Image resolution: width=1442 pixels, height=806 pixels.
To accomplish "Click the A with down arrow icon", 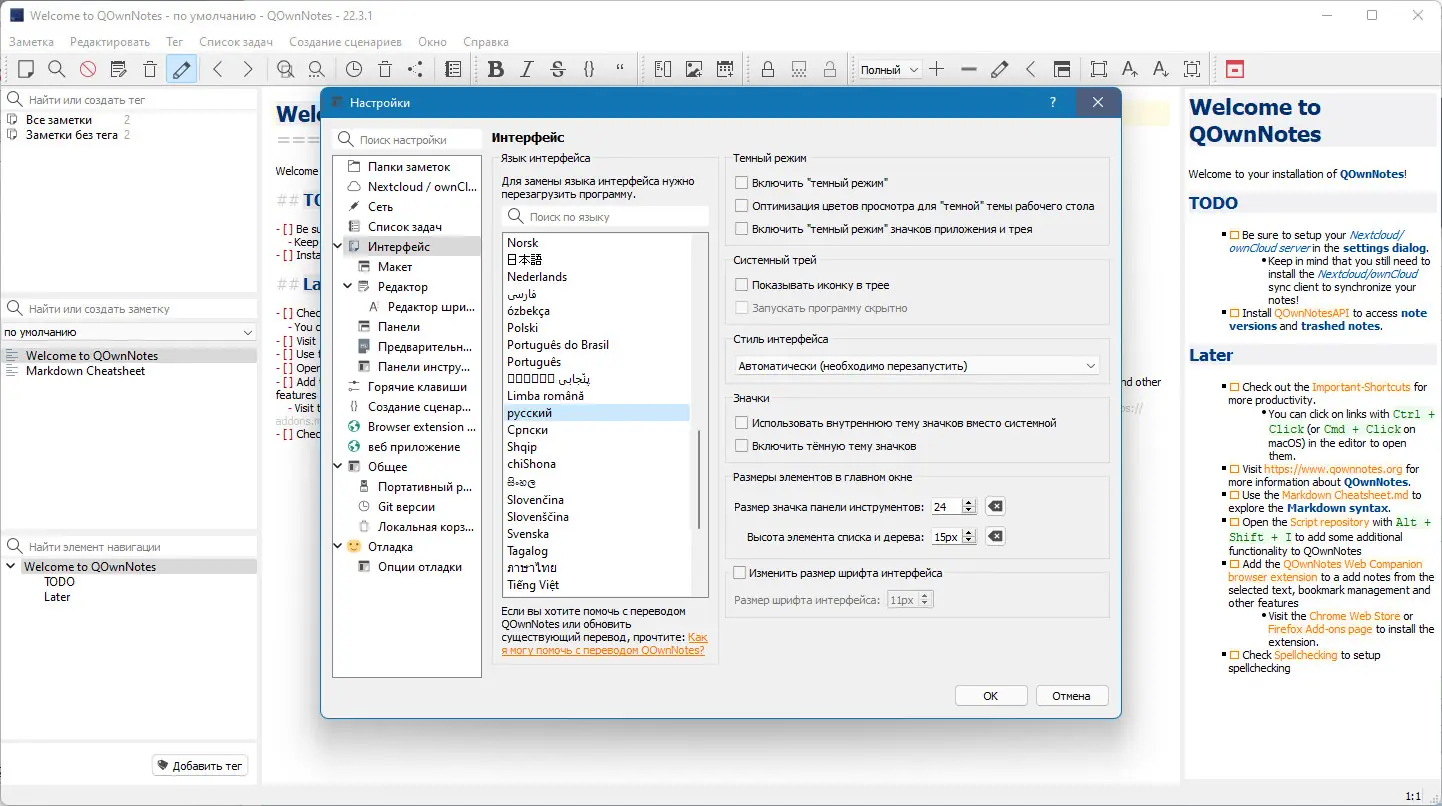I will click(x=1161, y=69).
